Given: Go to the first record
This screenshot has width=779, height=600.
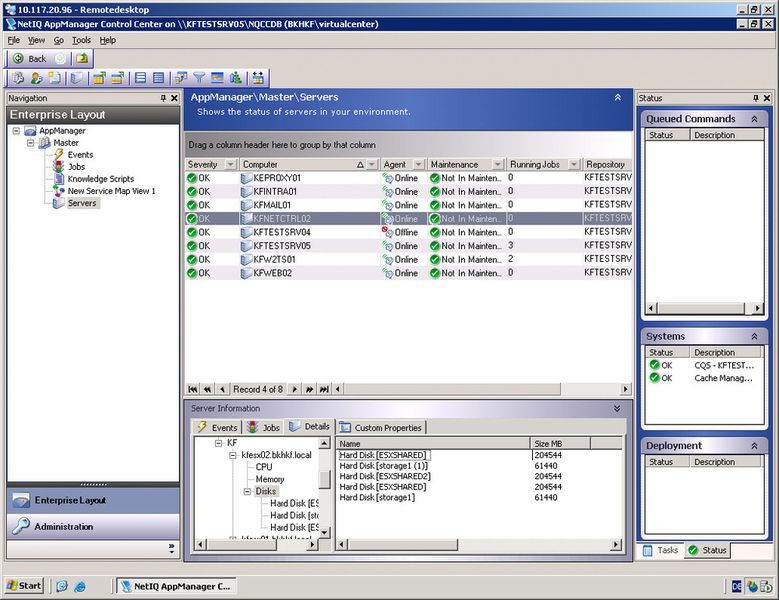Looking at the screenshot, I should (x=193, y=389).
